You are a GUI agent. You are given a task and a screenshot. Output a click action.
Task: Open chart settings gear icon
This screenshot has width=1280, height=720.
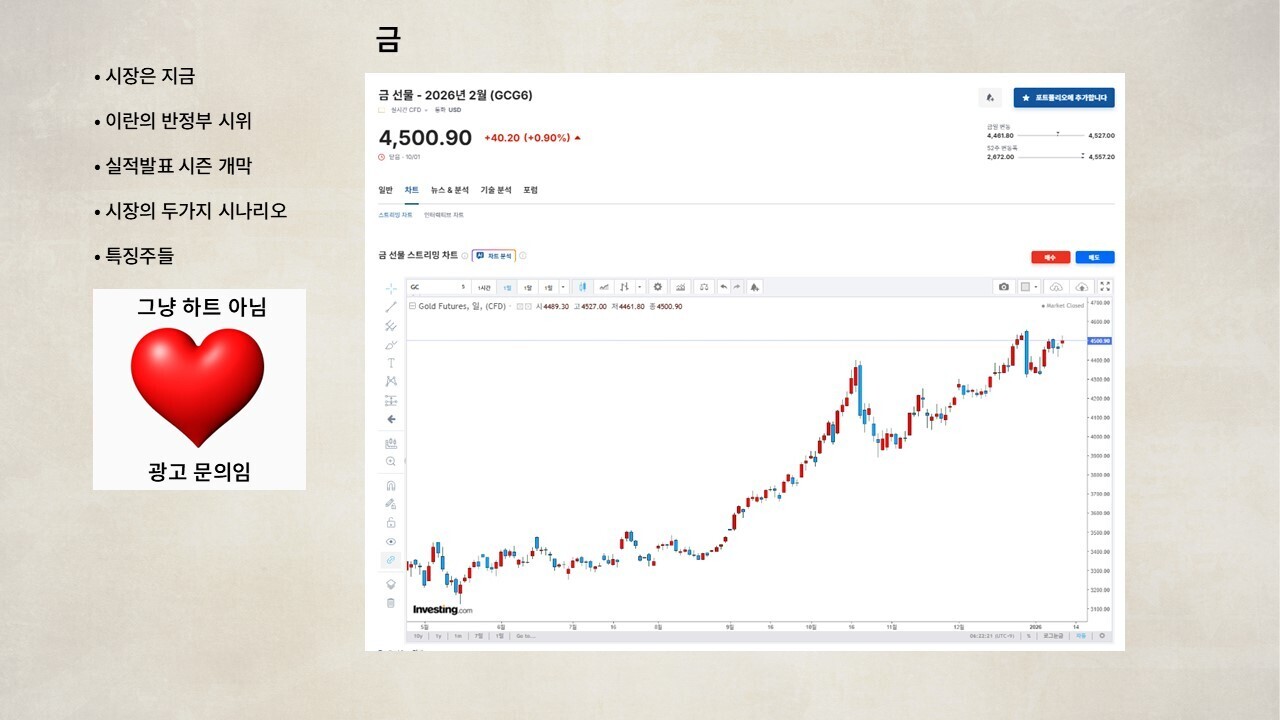coord(657,287)
